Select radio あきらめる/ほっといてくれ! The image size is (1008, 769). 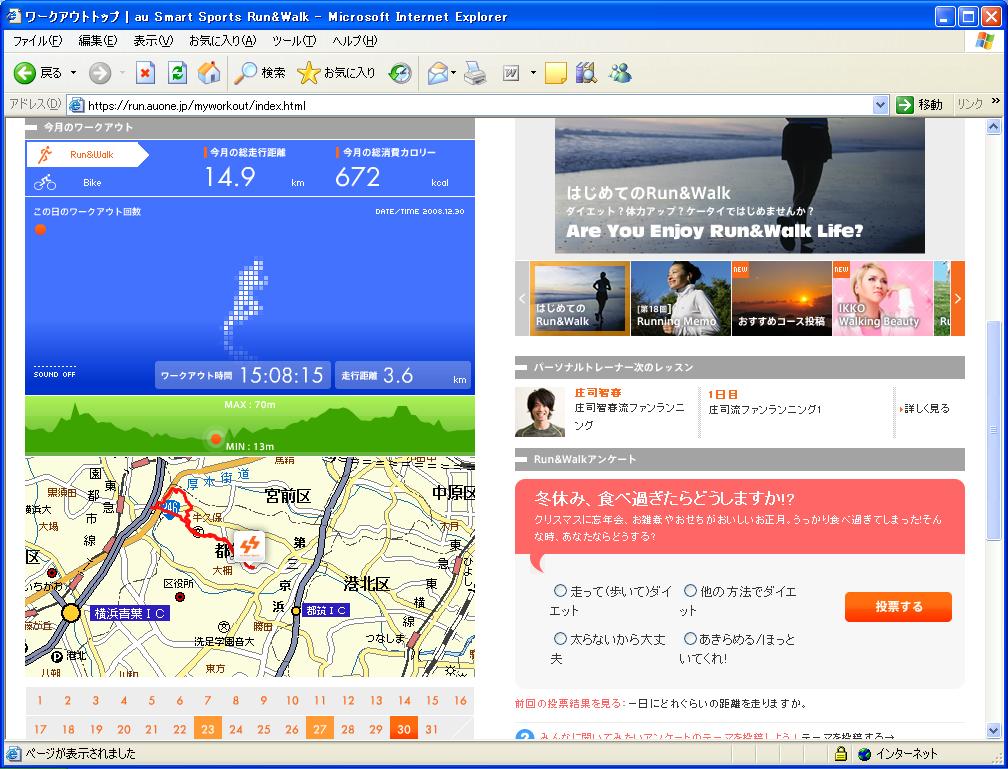690,638
